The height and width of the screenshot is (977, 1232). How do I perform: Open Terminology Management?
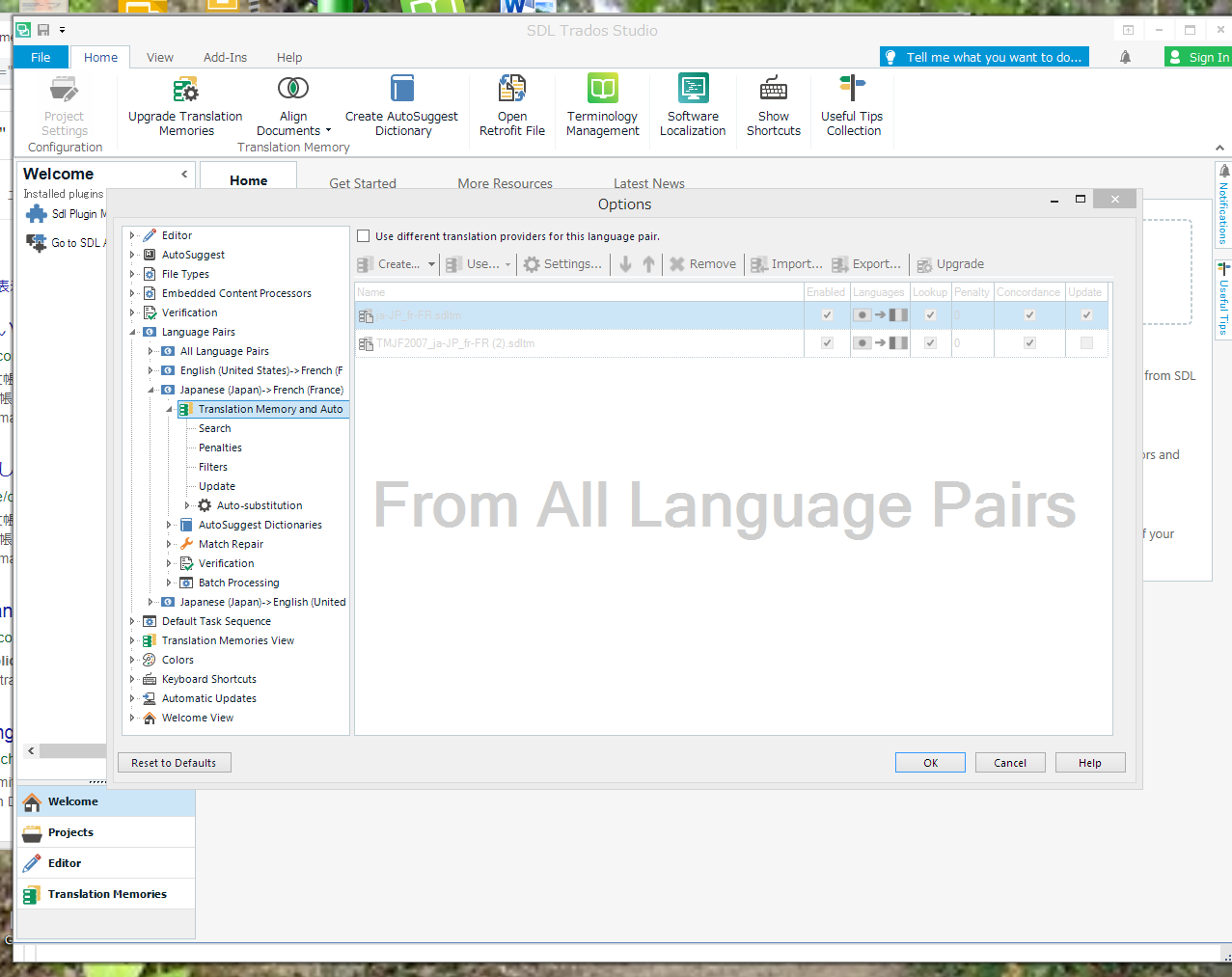[603, 106]
